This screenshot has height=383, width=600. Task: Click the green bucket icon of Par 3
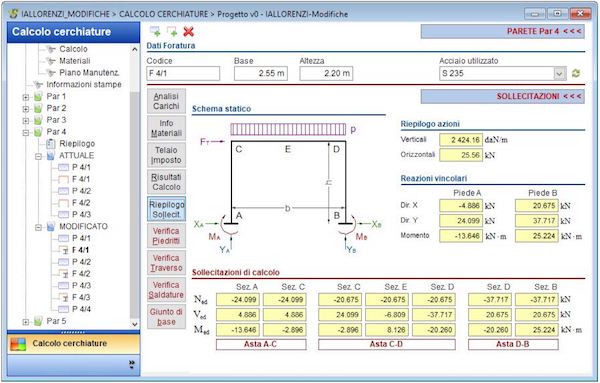tap(38, 120)
